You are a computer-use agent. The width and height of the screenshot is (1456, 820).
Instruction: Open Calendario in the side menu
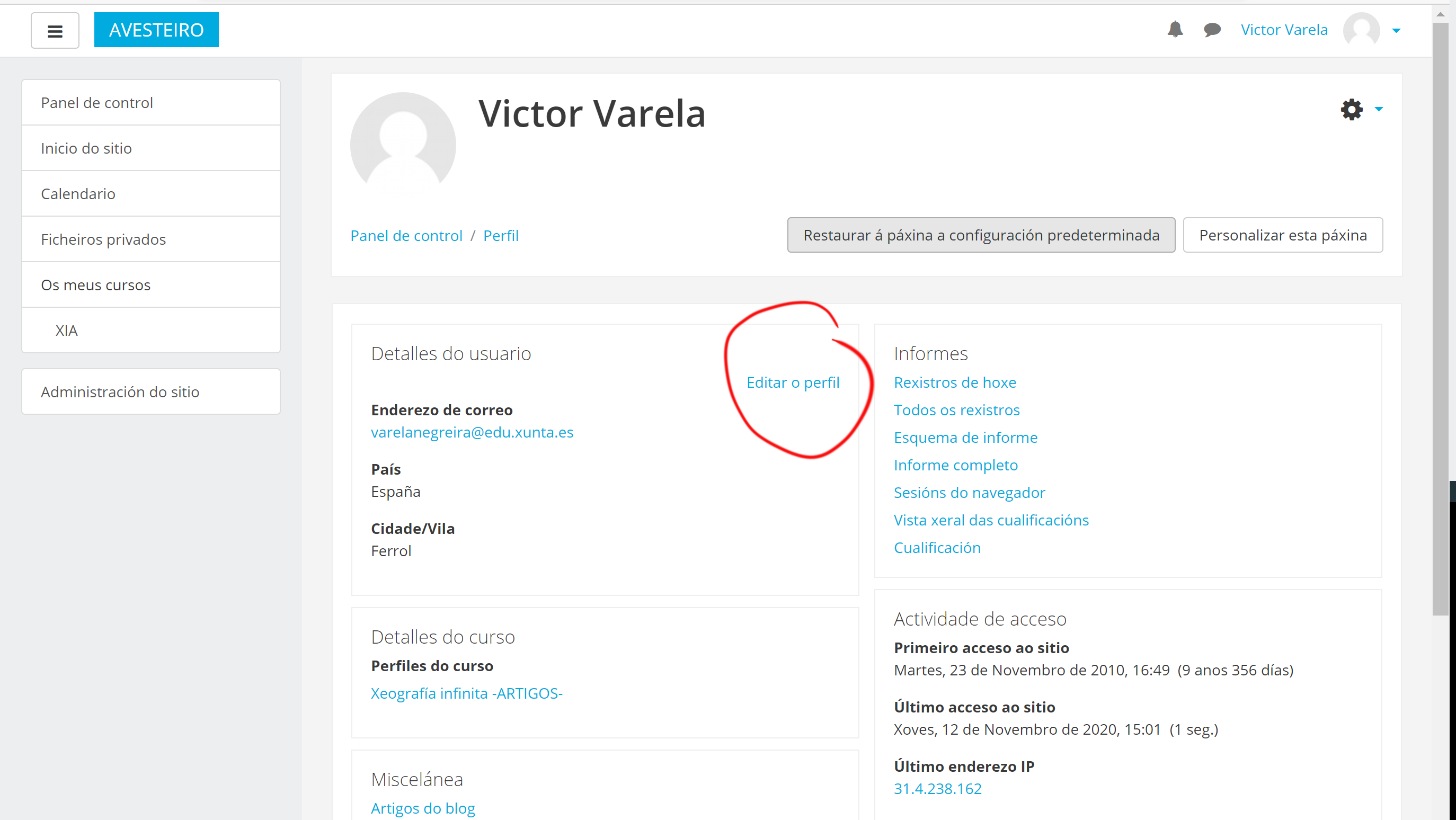point(78,194)
